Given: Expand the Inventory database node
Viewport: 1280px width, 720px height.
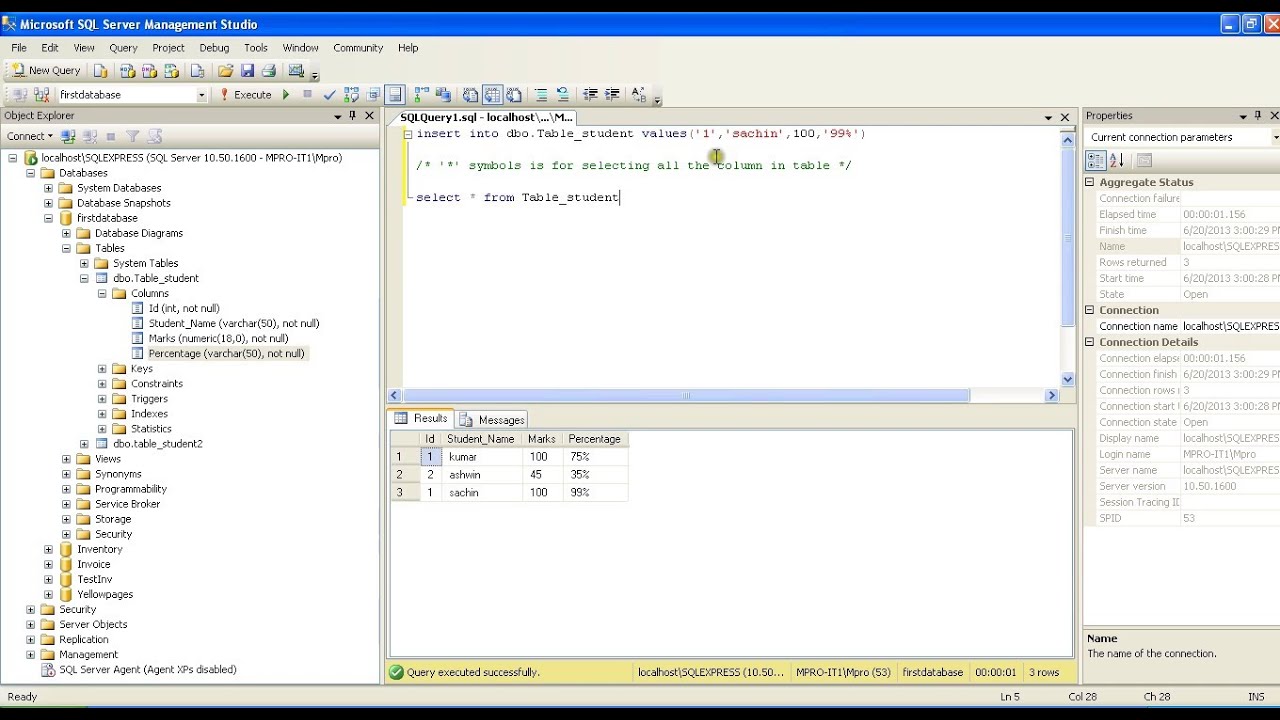Looking at the screenshot, I should click(x=48, y=549).
